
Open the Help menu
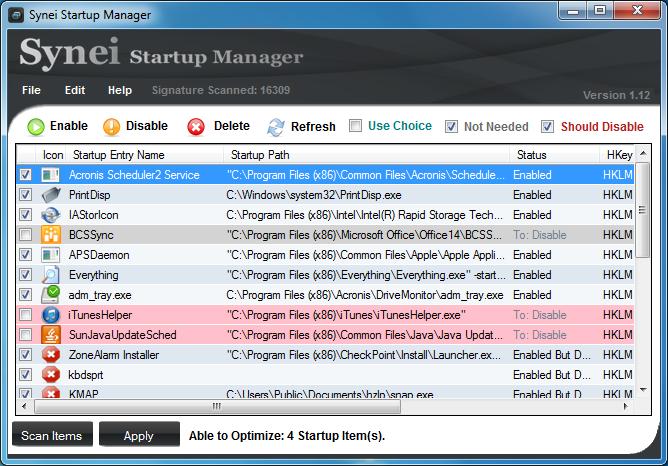coord(120,90)
